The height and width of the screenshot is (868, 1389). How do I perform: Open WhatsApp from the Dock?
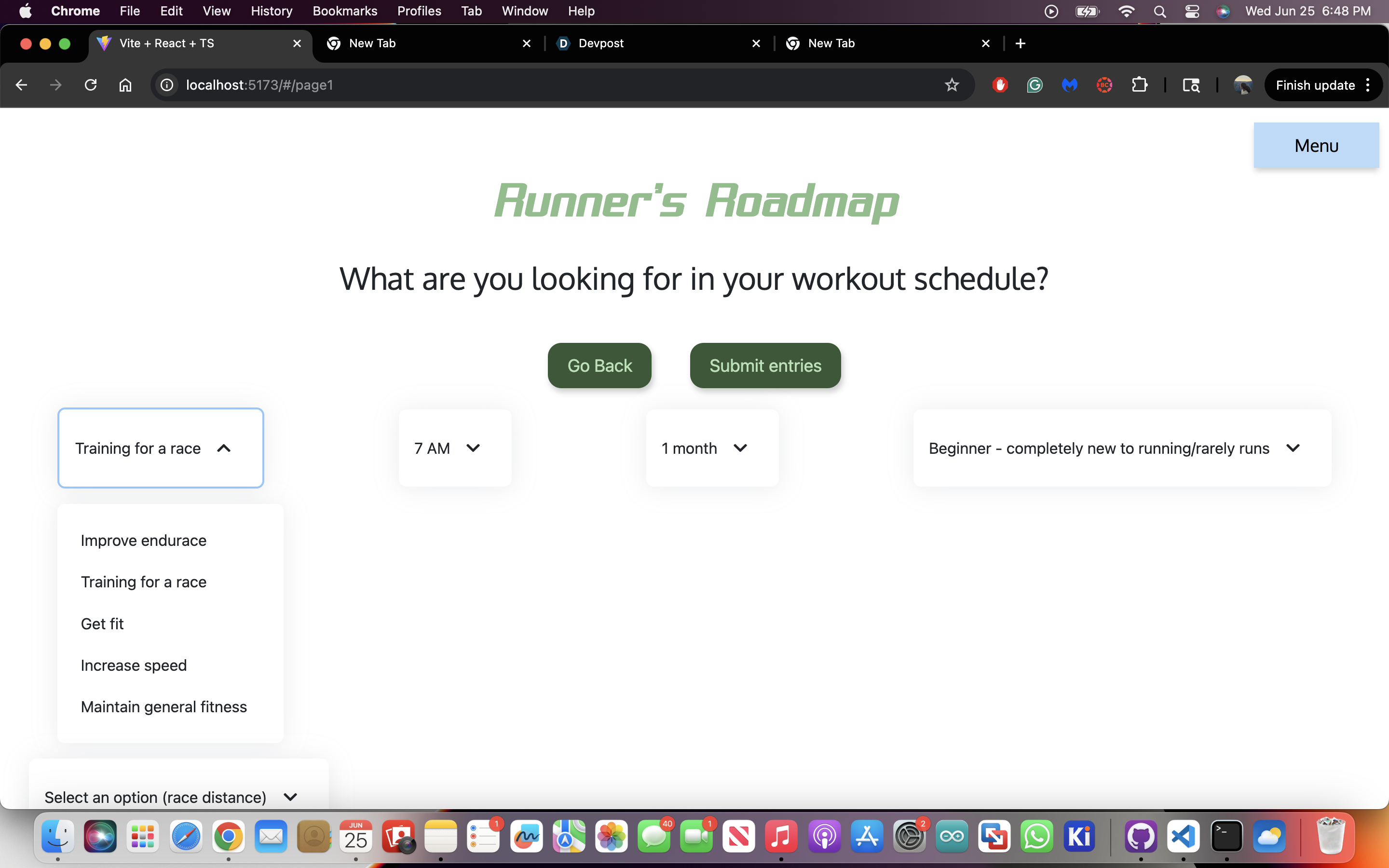click(x=1036, y=837)
